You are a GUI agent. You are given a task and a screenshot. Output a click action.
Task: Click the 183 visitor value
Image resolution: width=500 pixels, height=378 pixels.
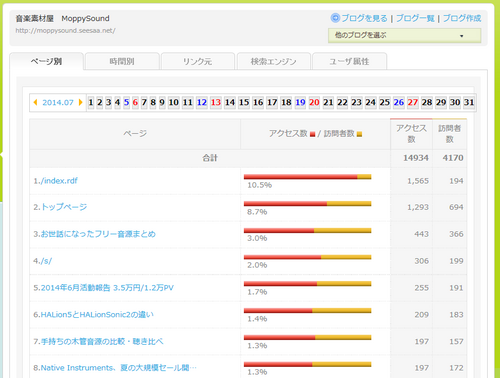[456, 314]
